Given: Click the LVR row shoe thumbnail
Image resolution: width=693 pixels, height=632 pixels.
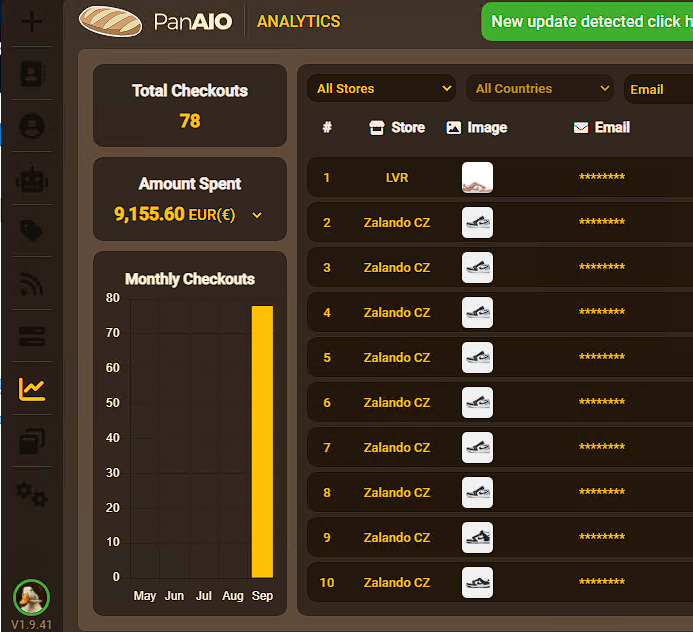Looking at the screenshot, I should (x=477, y=177).
